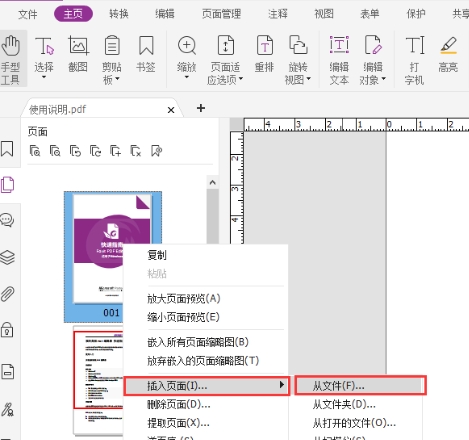Expand the 编辑对象 (Edit Object) dropdown
The image size is (469, 440).
pos(383,79)
